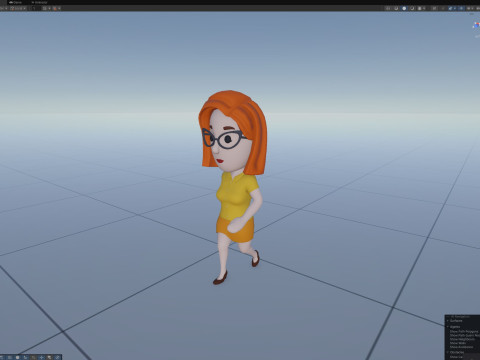
Task: Toggle Show Neighbours option
Action: click(462, 339)
